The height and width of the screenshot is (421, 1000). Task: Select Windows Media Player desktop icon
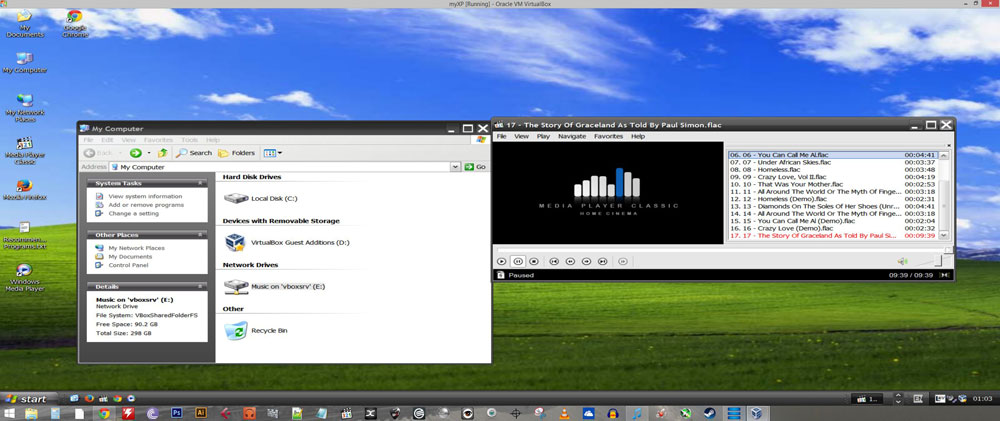(25, 277)
